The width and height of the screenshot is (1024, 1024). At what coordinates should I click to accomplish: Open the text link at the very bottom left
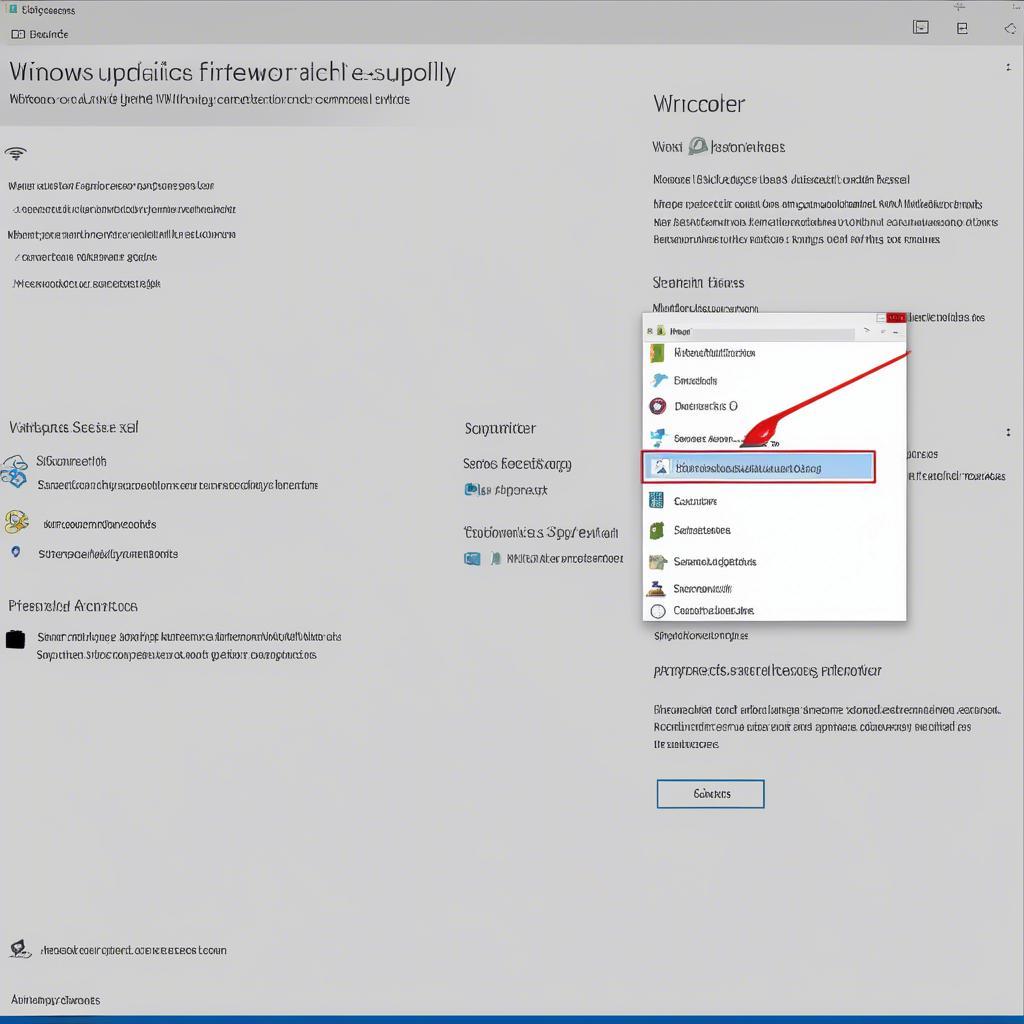pyautogui.click(x=56, y=1000)
